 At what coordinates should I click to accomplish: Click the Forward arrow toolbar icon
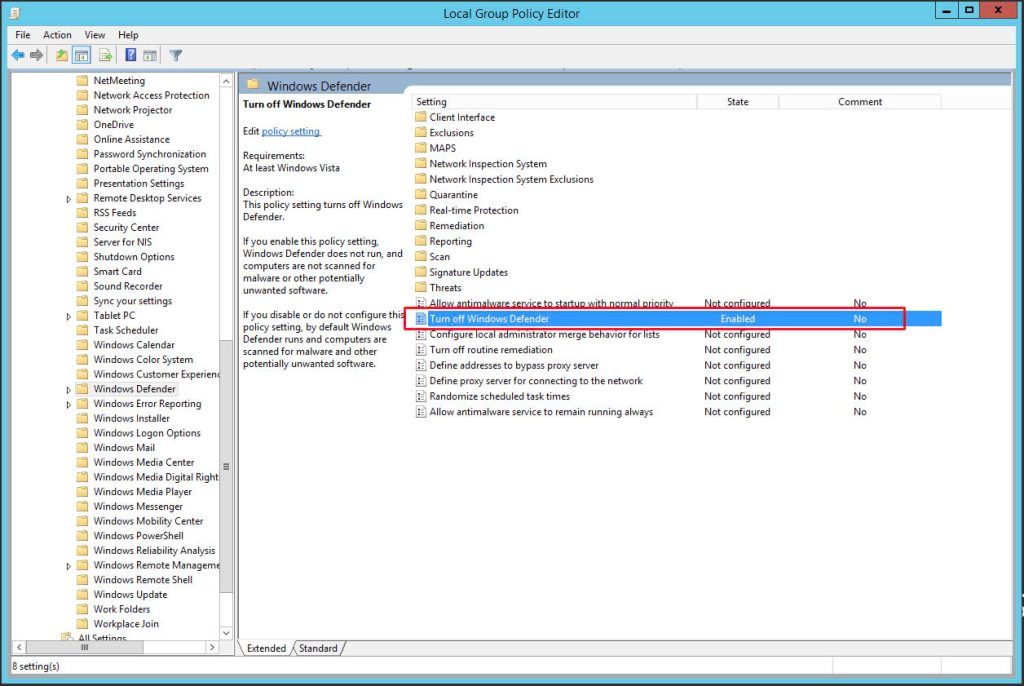click(x=37, y=56)
